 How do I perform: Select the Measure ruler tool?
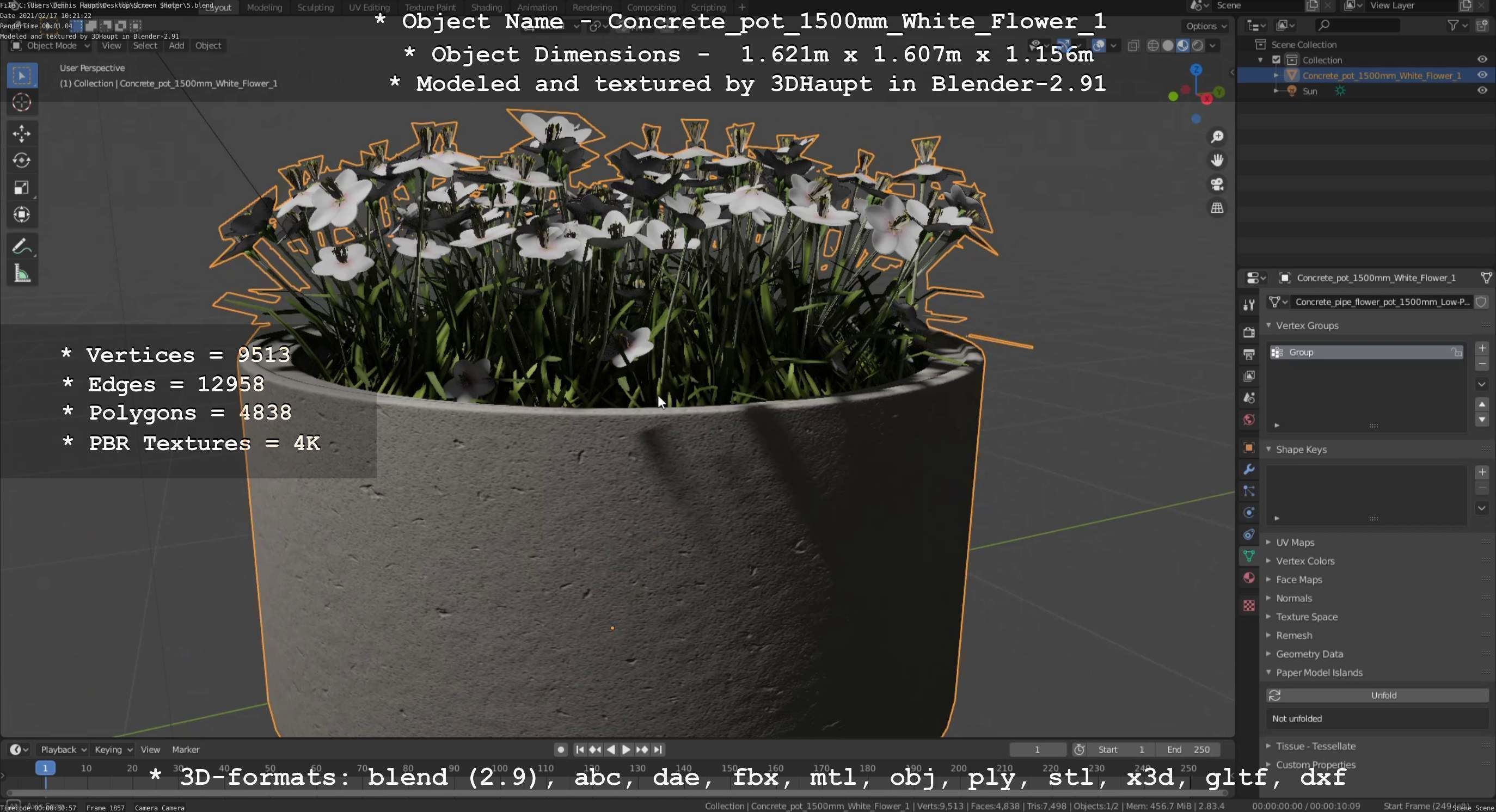click(x=22, y=273)
